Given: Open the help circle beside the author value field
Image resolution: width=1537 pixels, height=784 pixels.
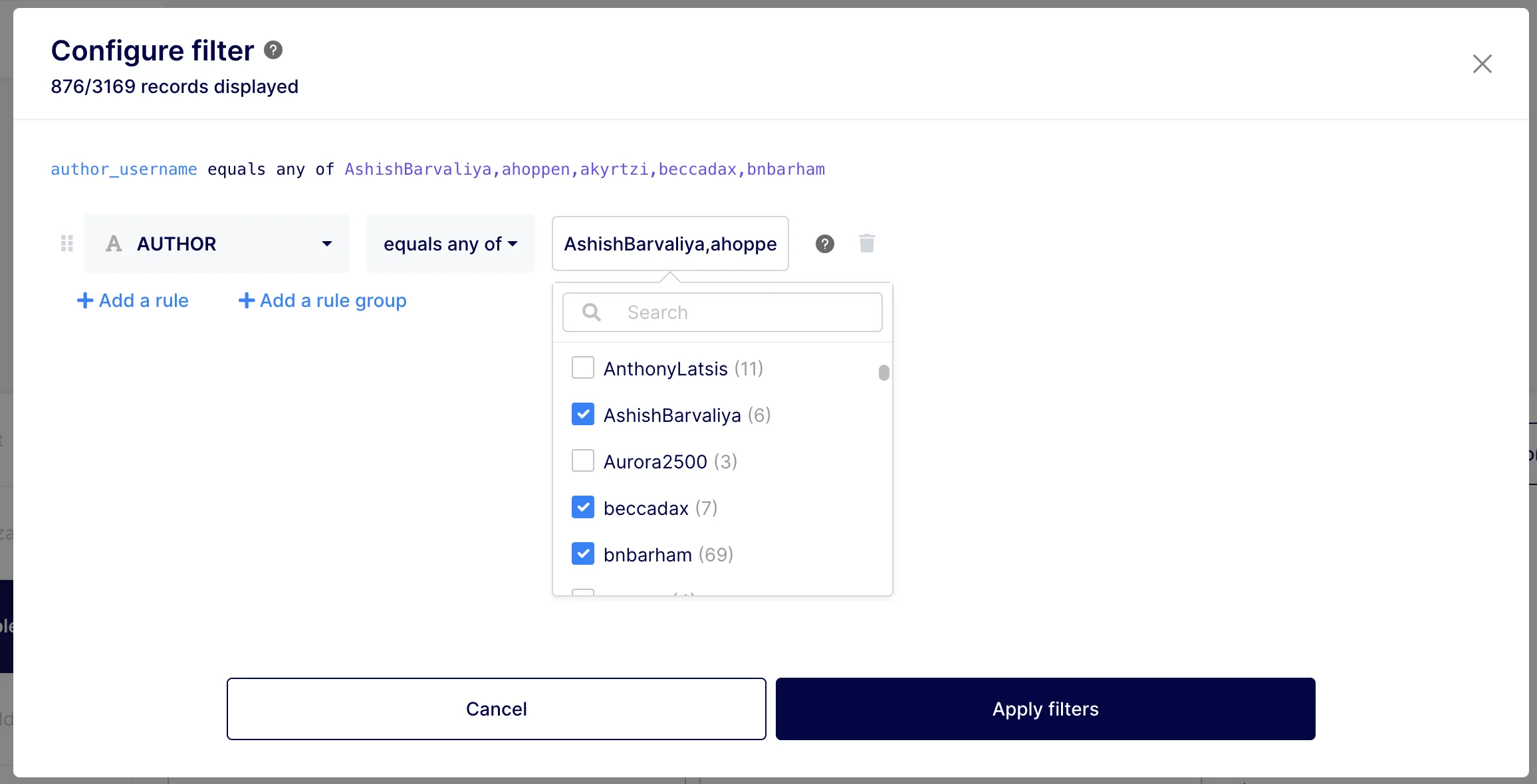Looking at the screenshot, I should [824, 244].
